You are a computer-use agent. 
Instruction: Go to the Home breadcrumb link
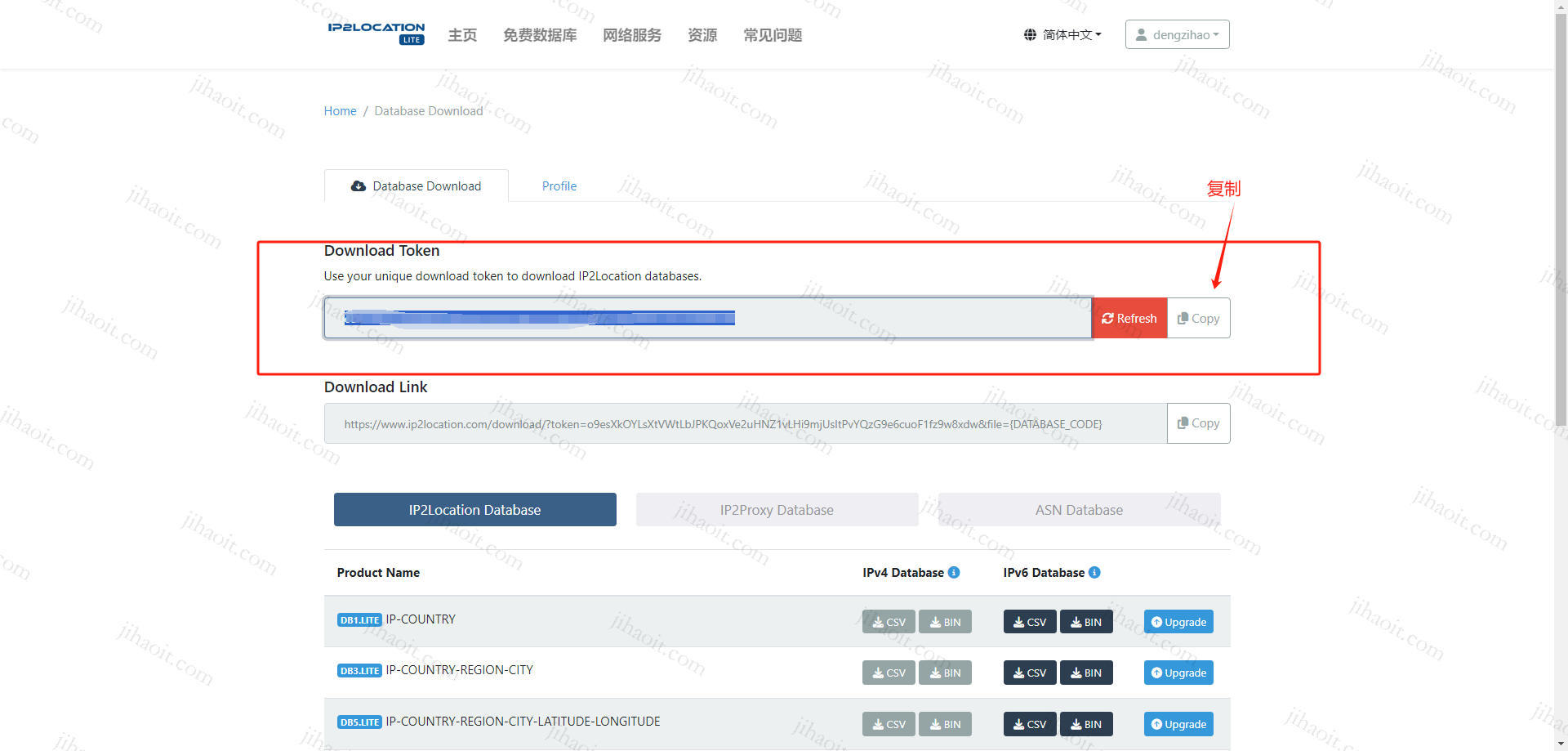(x=340, y=111)
